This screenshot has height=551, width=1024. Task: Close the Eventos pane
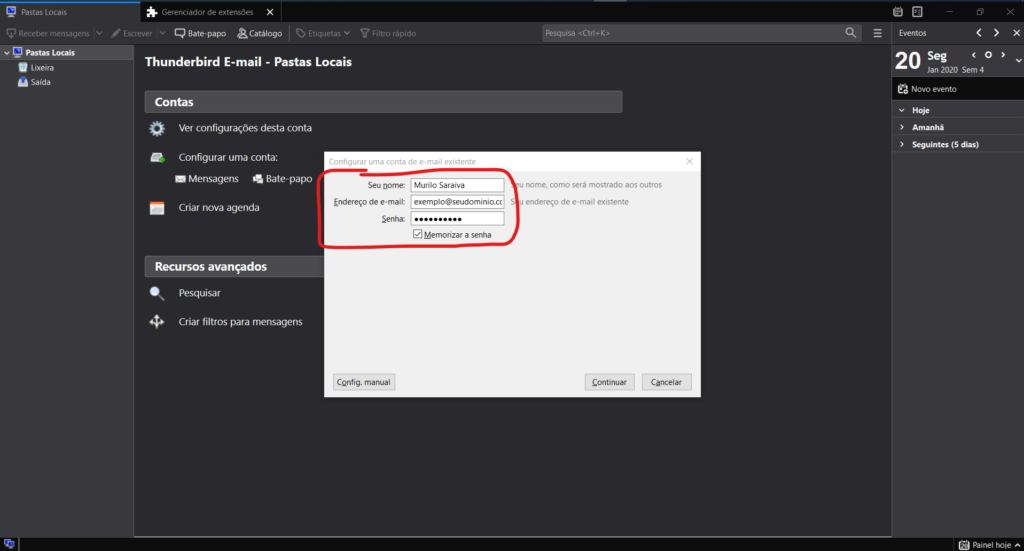pyautogui.click(x=1016, y=33)
